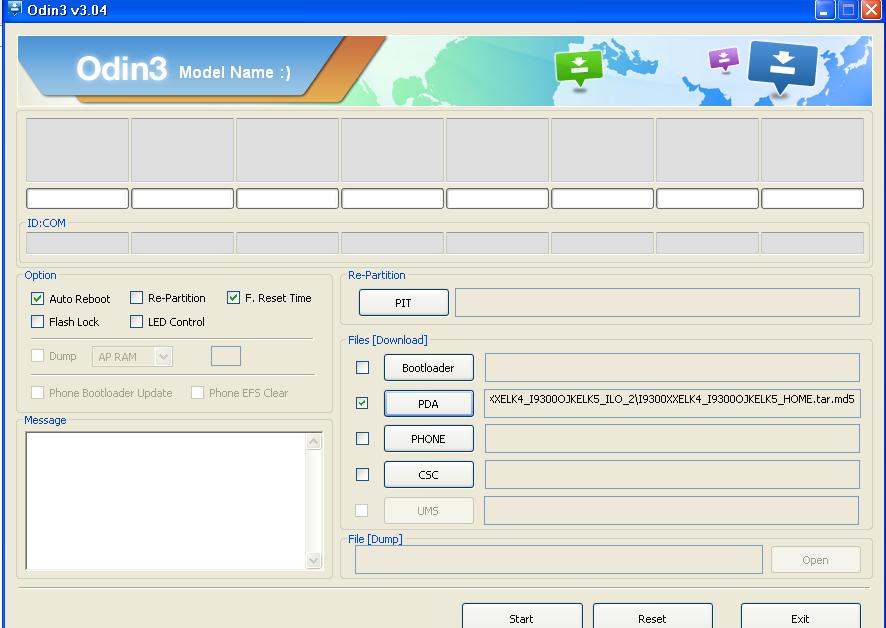Screen dimensions: 886x628
Task: Click the PDA file path field
Action: [x=672, y=403]
